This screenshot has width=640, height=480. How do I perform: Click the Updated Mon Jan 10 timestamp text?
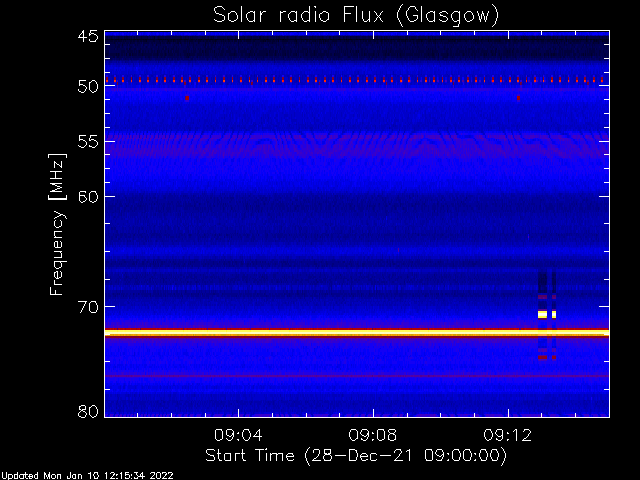pyautogui.click(x=87, y=476)
